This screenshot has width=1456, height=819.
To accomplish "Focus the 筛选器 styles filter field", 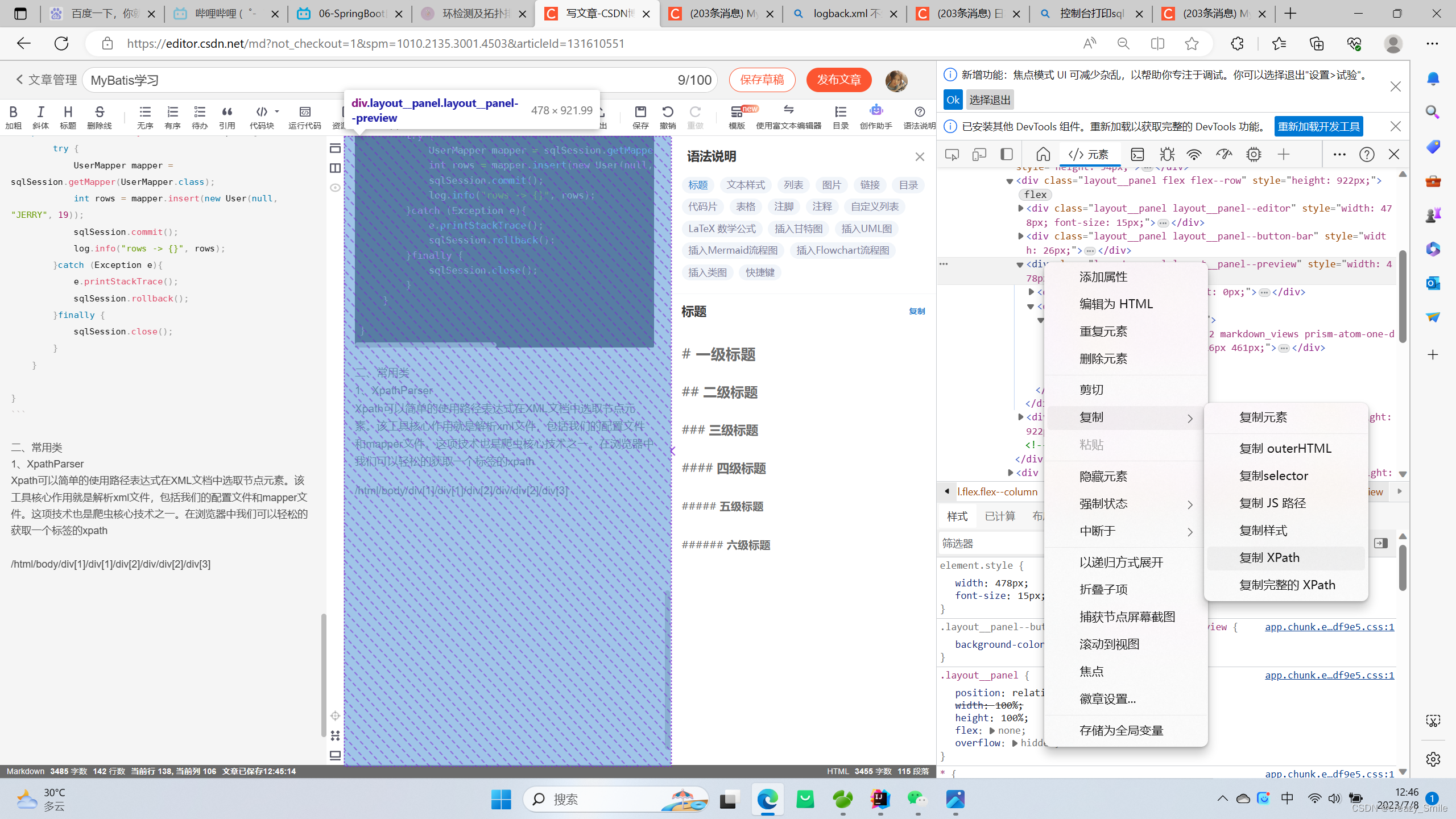I will [991, 544].
